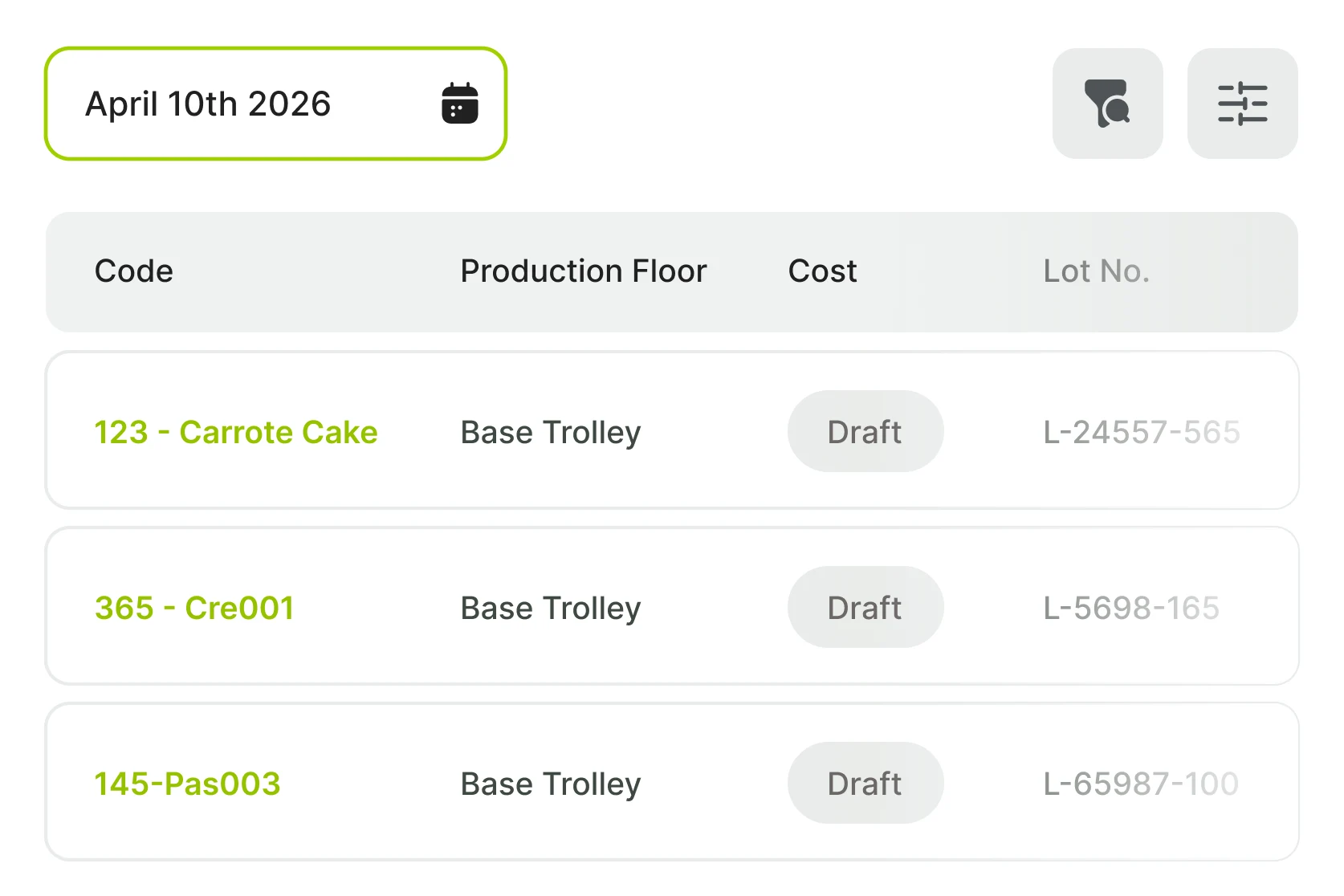Sort by the Code column header

click(x=134, y=271)
